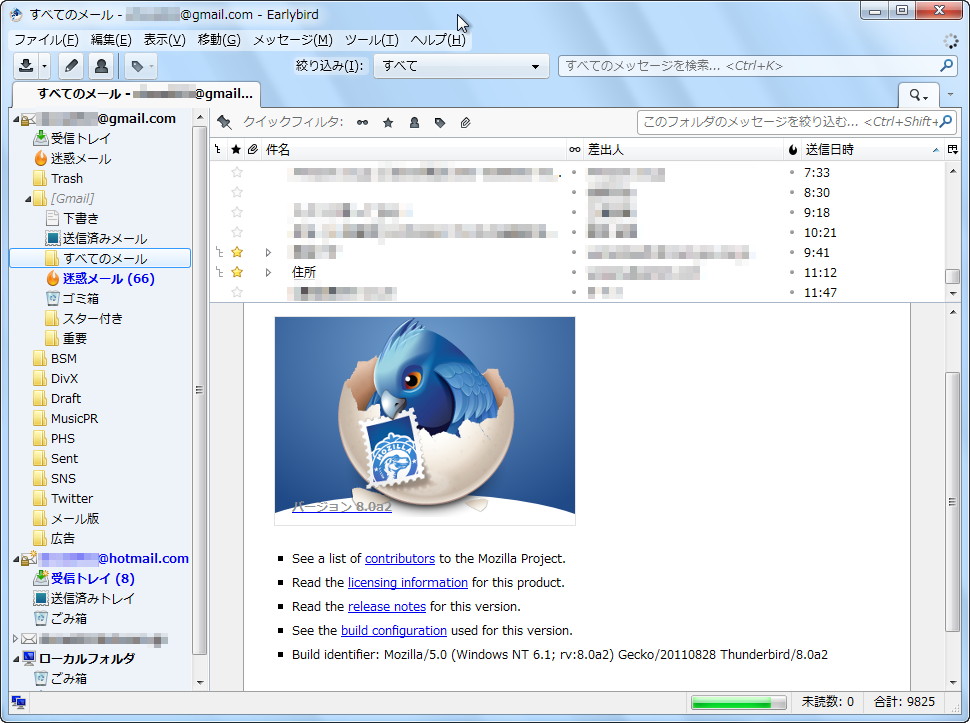Click global search magnifier icon

coord(946,66)
